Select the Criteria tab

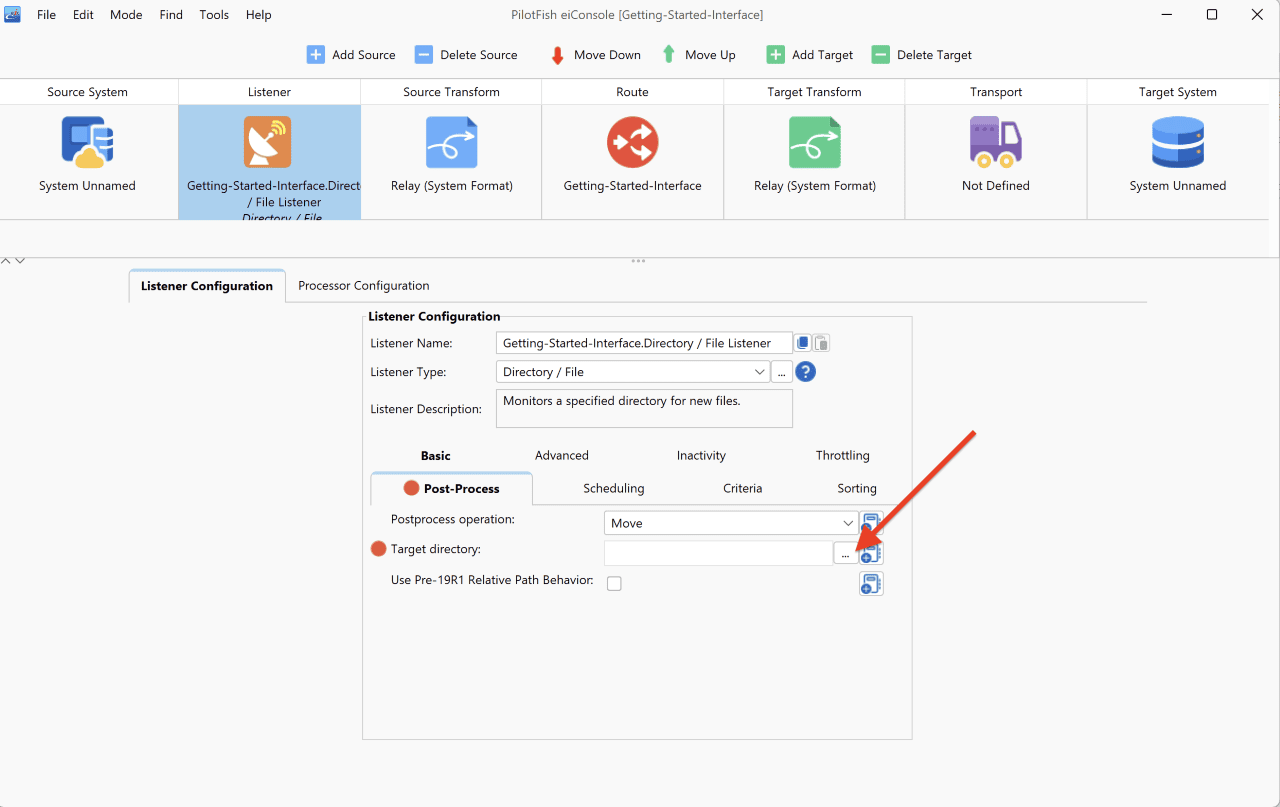tap(743, 488)
